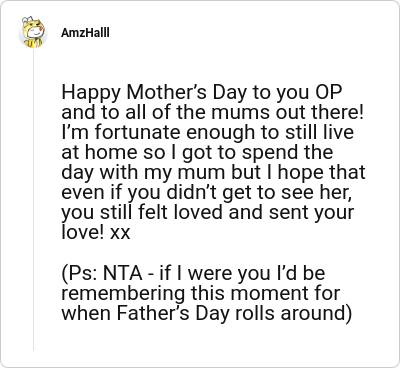Click the line "you still felt loved and sent your"
Screen dimensions: 400x368
(x=207, y=213)
